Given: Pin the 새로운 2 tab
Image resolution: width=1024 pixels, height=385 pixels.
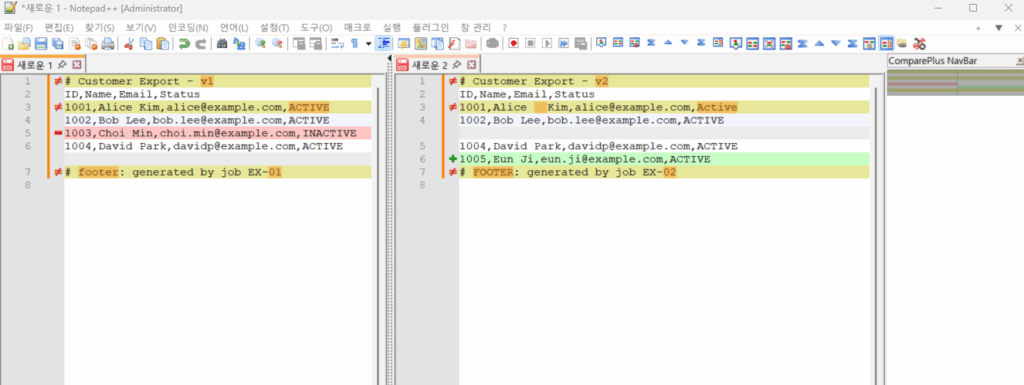Looking at the screenshot, I should click(457, 65).
